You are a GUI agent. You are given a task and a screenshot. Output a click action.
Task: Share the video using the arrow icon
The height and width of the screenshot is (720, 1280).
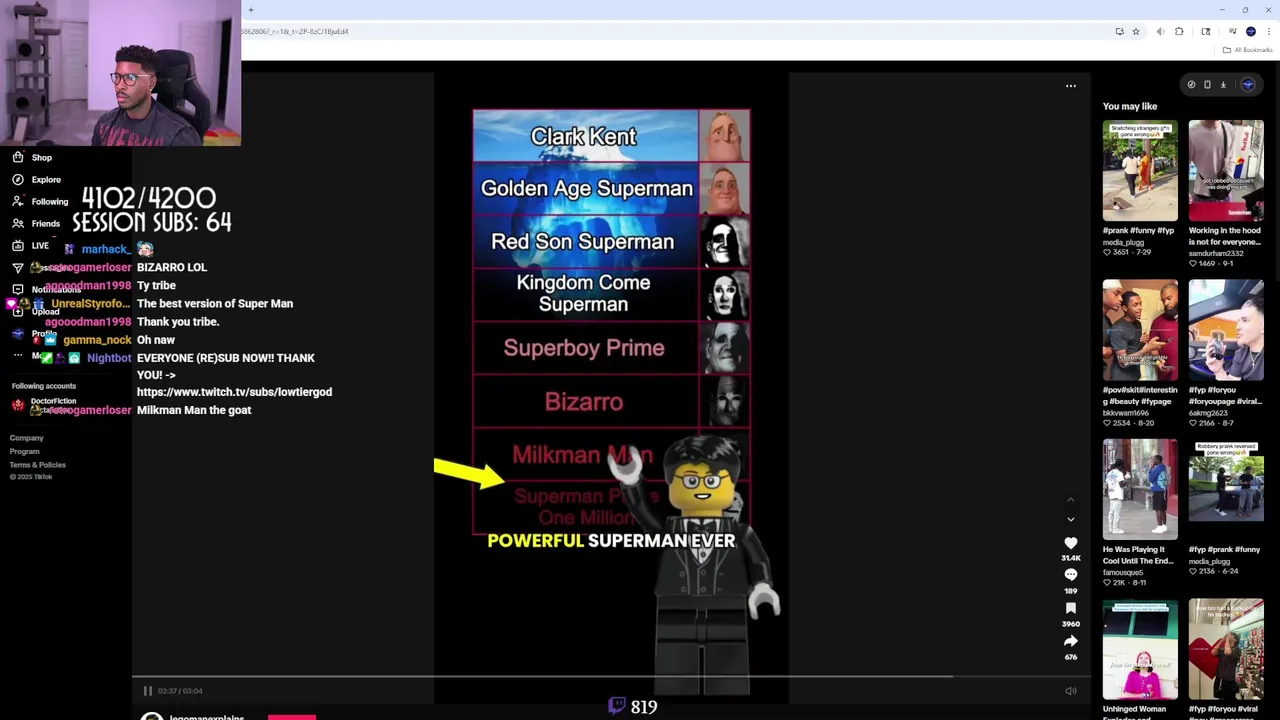click(x=1071, y=641)
